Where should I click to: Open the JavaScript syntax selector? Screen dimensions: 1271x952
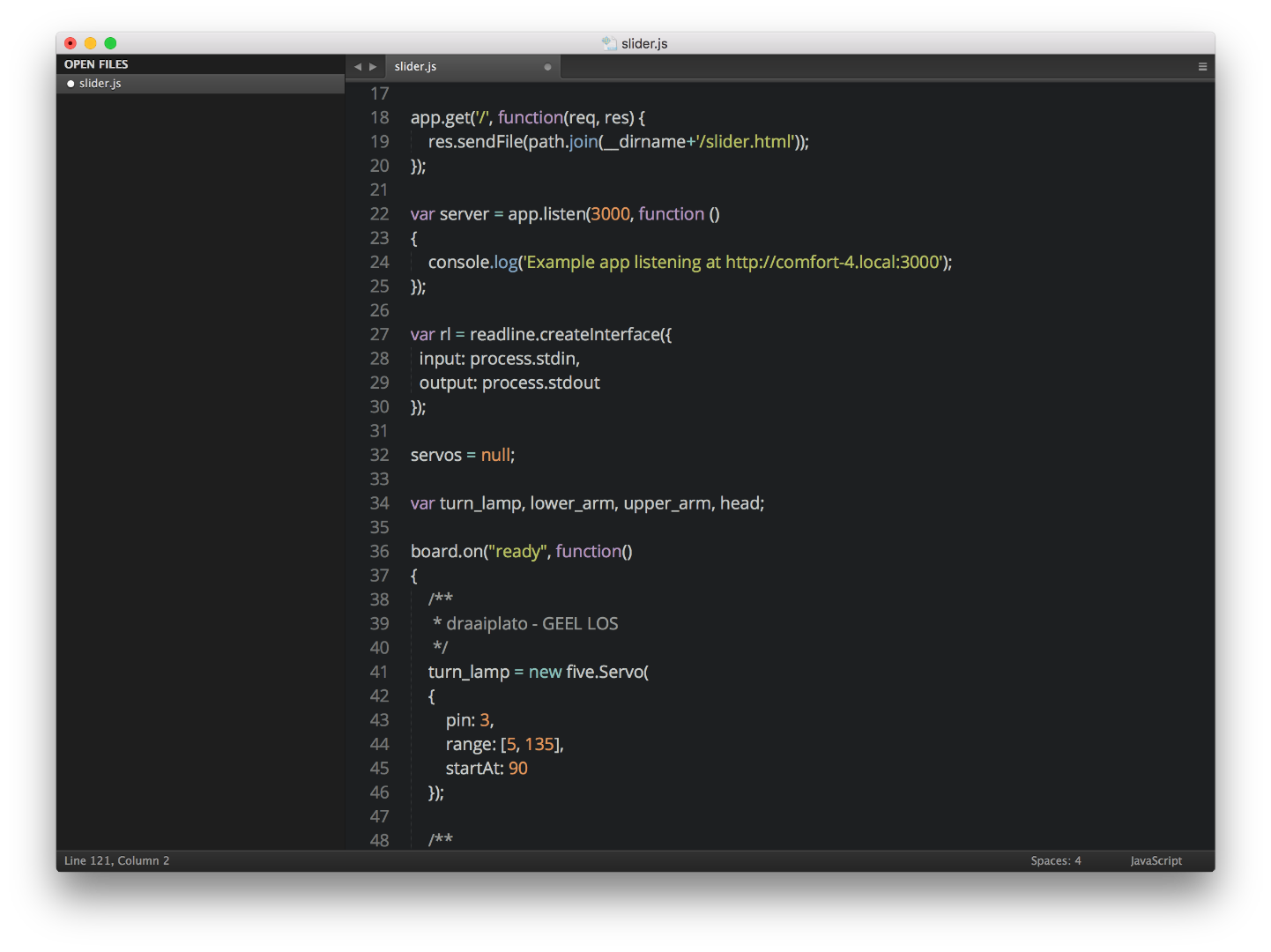tap(1156, 861)
